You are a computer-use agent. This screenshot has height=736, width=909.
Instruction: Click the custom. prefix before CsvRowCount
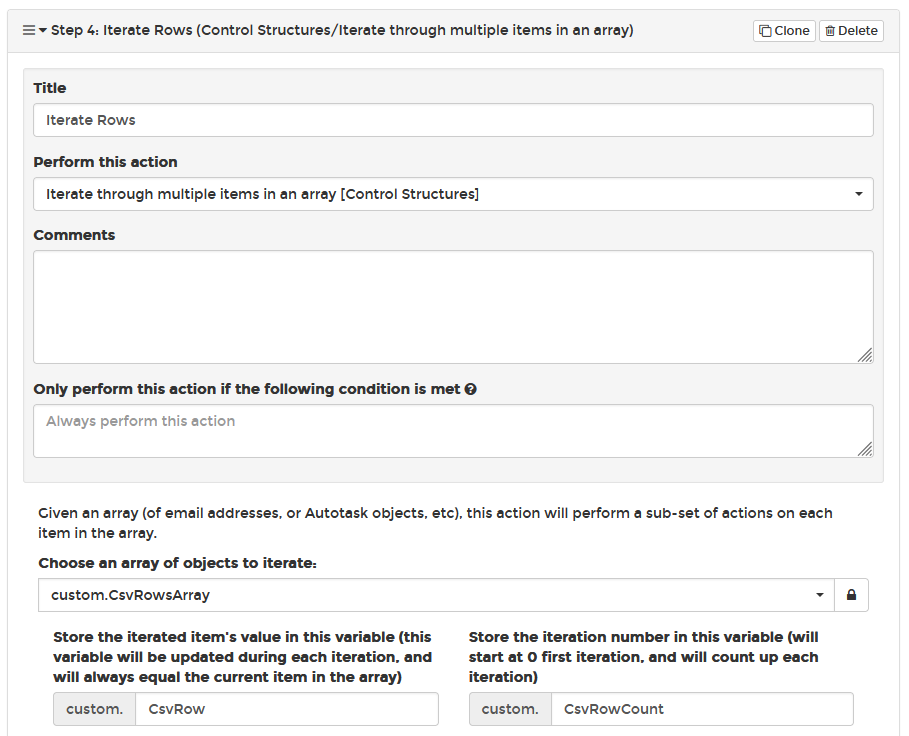[x=510, y=709]
